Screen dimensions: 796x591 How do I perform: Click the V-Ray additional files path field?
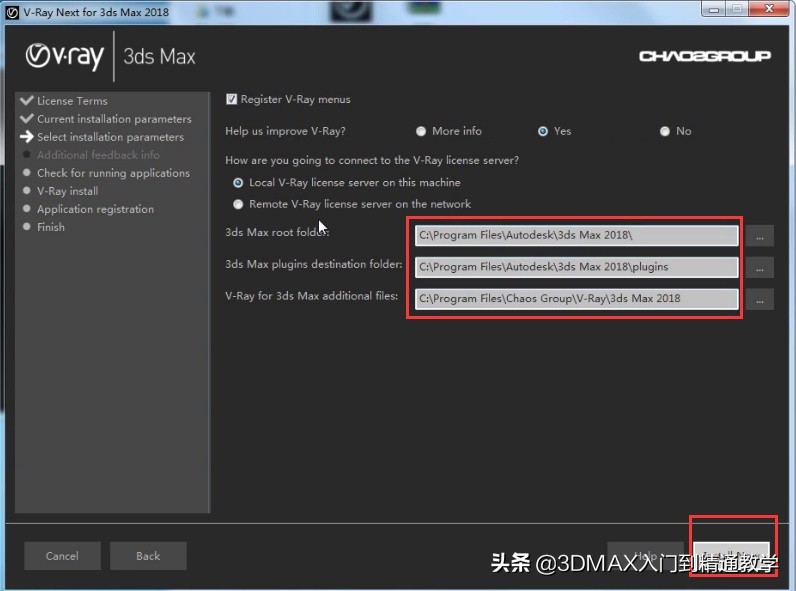coord(576,299)
